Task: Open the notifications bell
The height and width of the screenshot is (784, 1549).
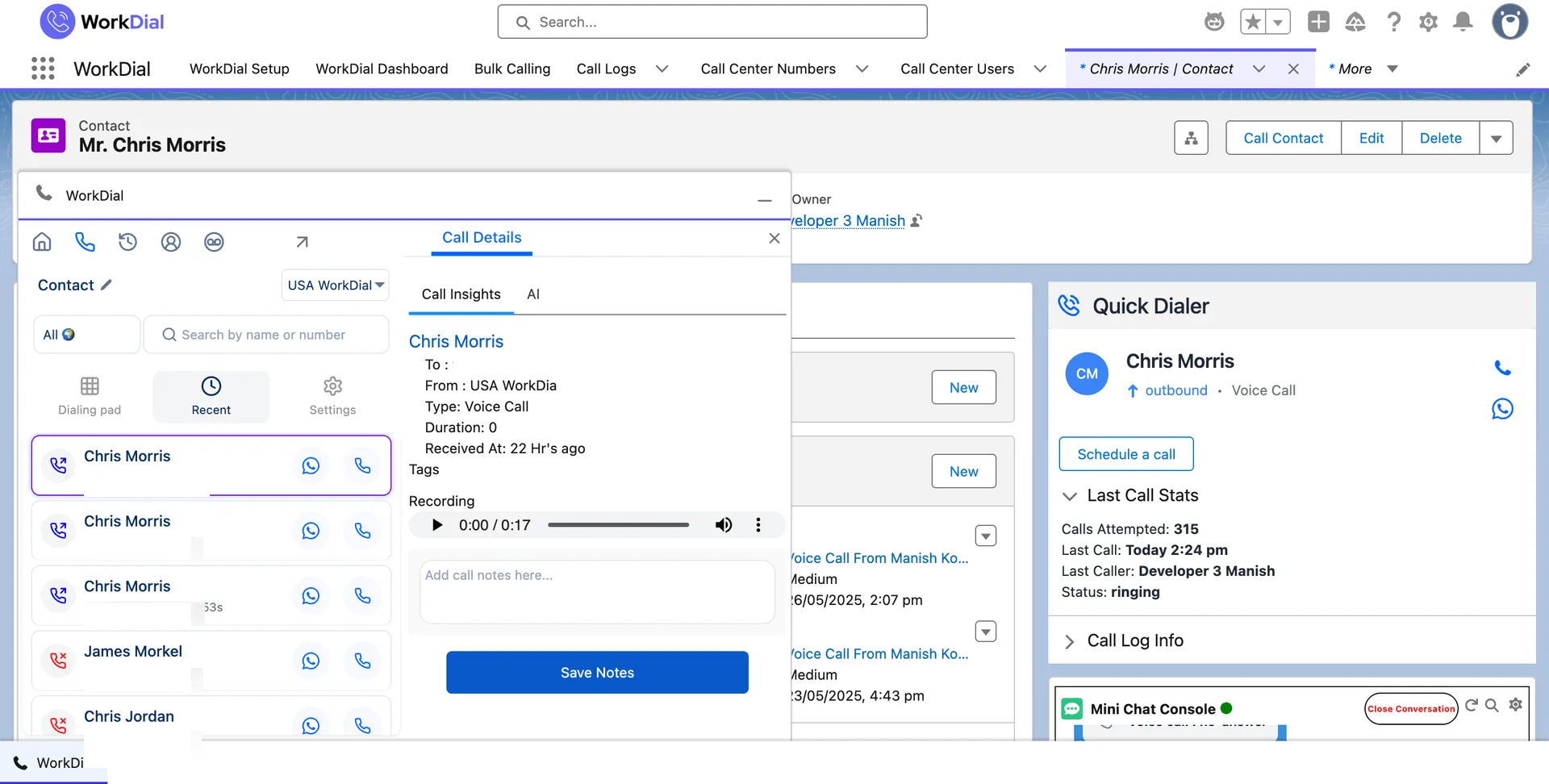Action: pyautogui.click(x=1463, y=22)
